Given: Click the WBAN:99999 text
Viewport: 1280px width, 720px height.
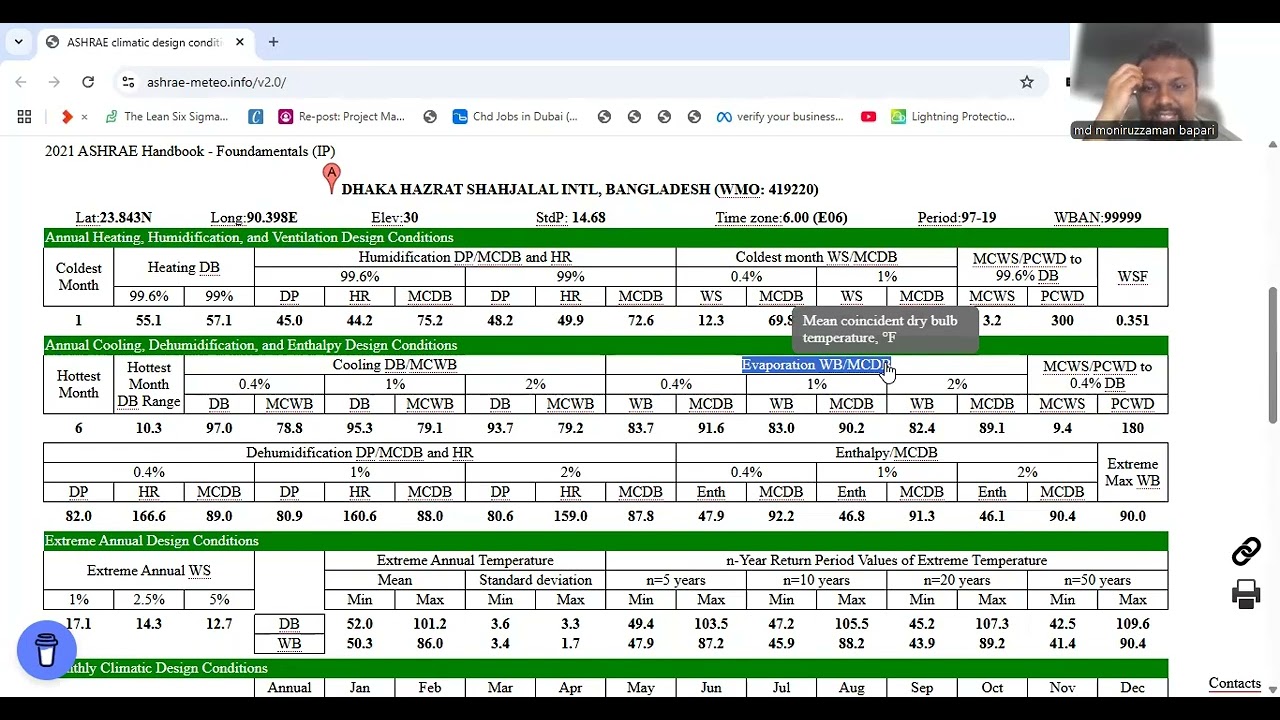Looking at the screenshot, I should 1097,217.
